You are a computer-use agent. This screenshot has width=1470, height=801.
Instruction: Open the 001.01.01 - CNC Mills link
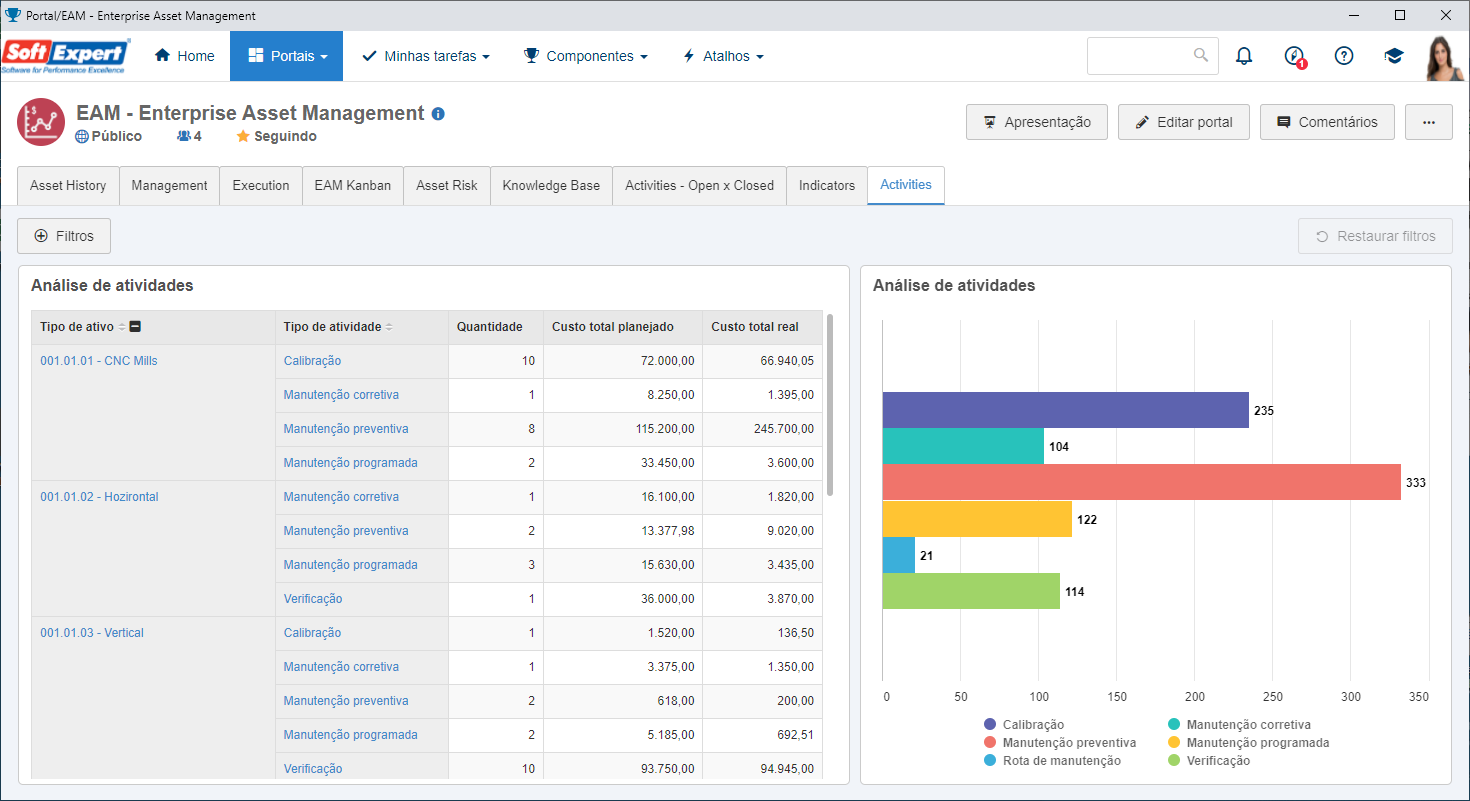tap(99, 361)
